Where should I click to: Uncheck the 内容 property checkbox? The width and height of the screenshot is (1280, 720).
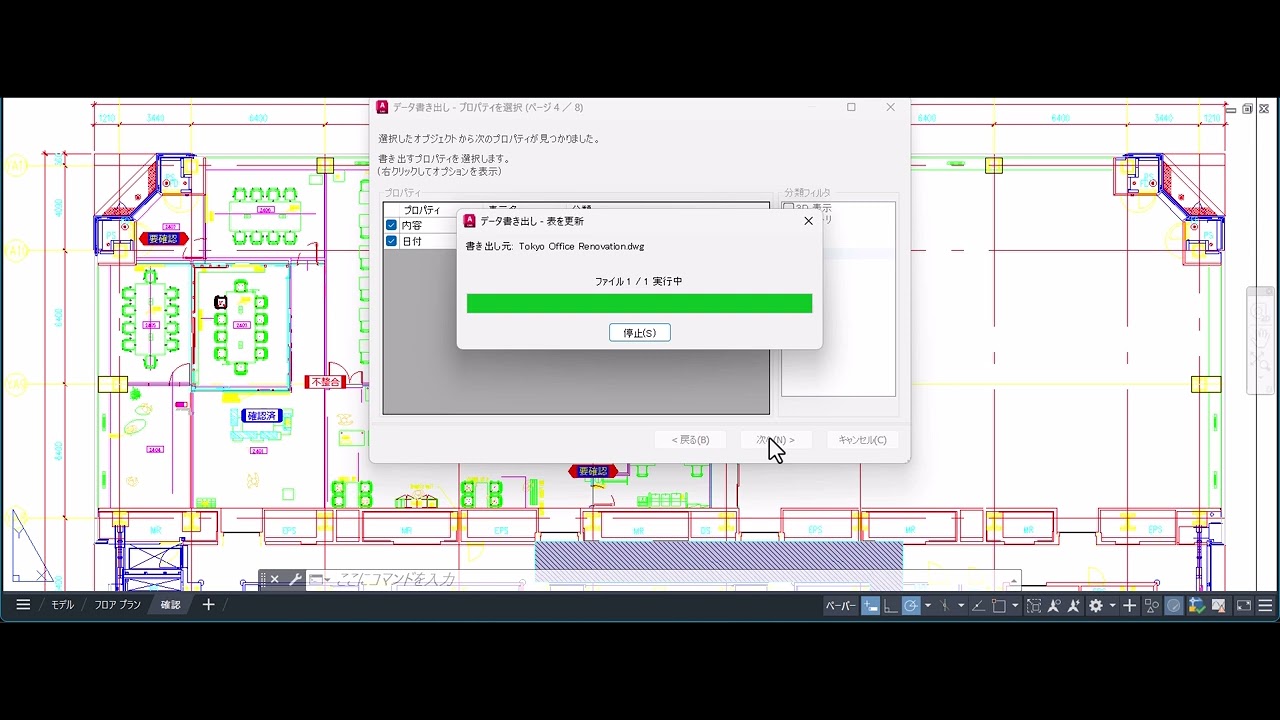(x=391, y=225)
